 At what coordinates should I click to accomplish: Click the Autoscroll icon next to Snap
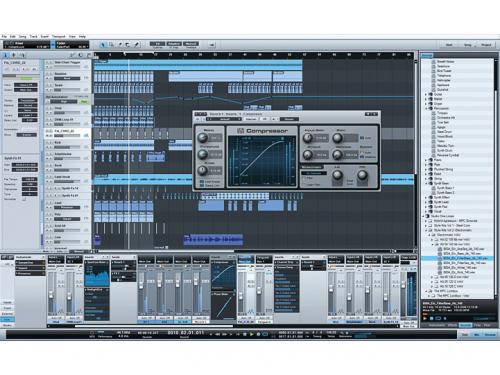point(212,44)
